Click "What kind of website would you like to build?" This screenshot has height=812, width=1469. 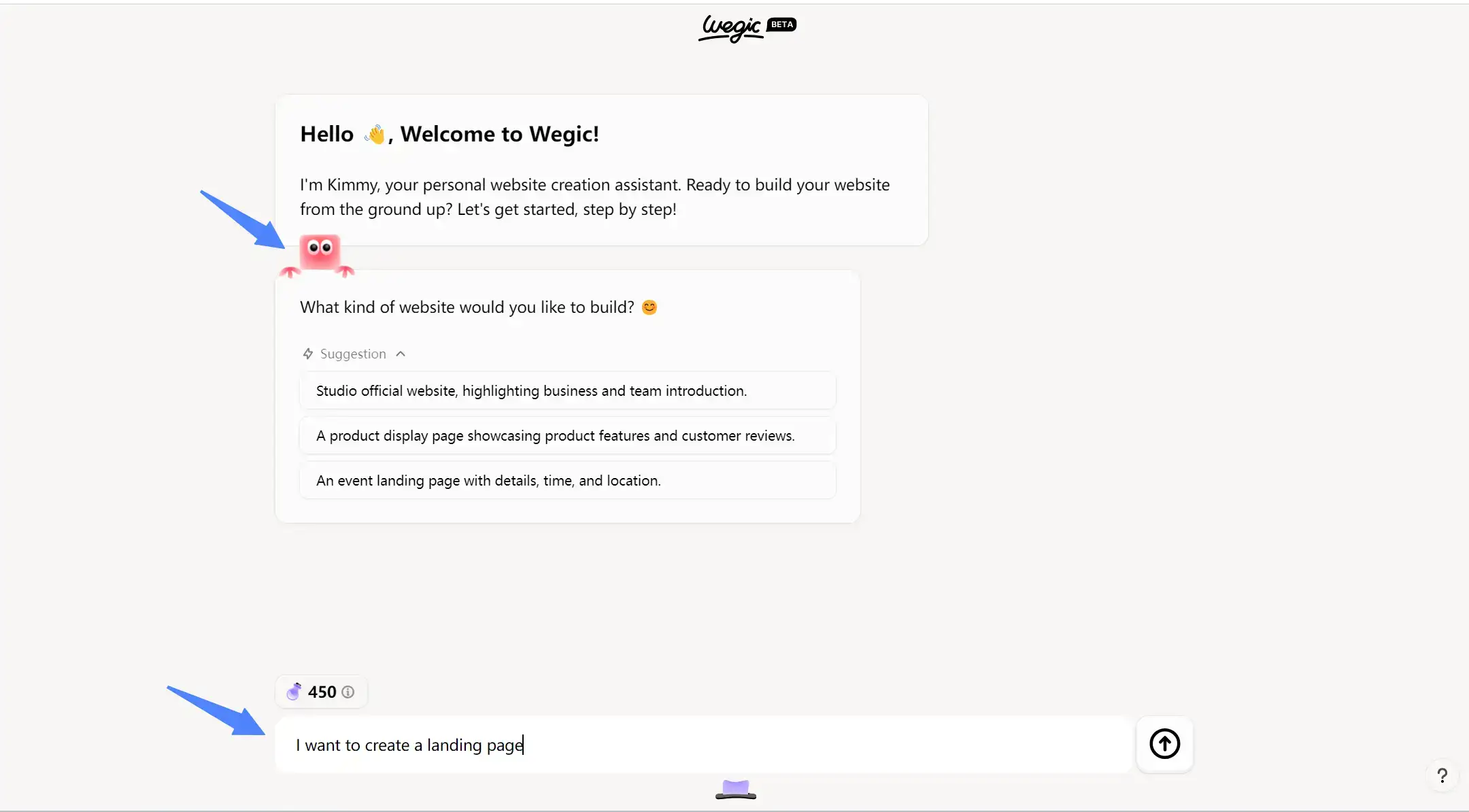[467, 307]
